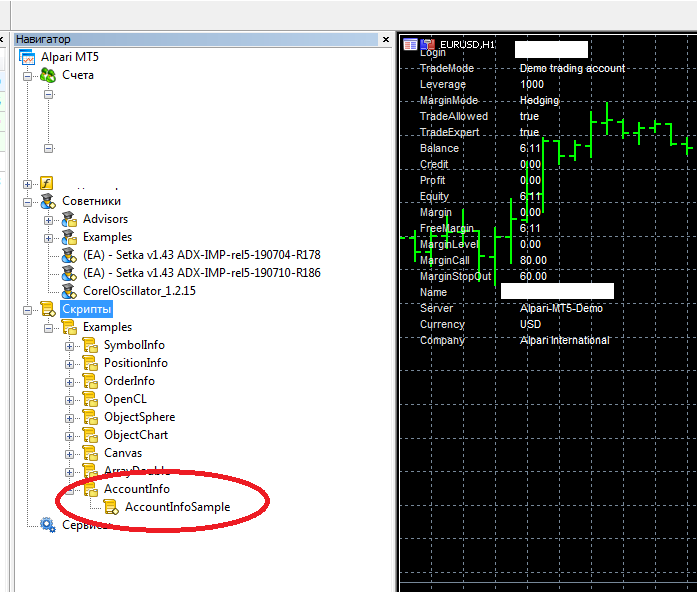Select the highlighted Скрипты label
Image resolution: width=697 pixels, height=592 pixels.
(86, 309)
